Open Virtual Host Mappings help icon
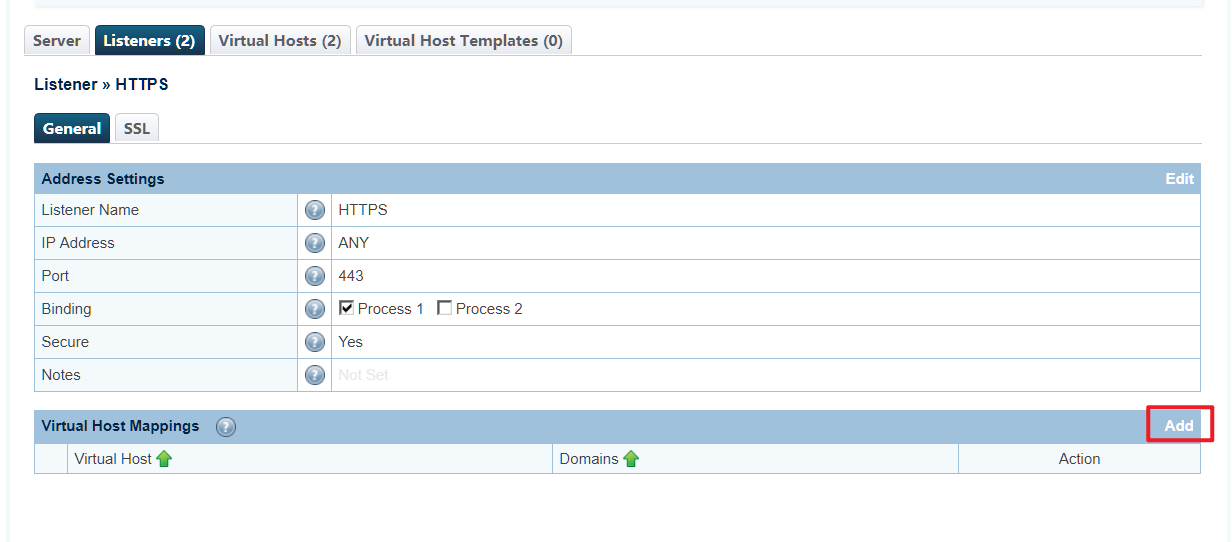Screen dimensions: 1232x542 point(226,427)
